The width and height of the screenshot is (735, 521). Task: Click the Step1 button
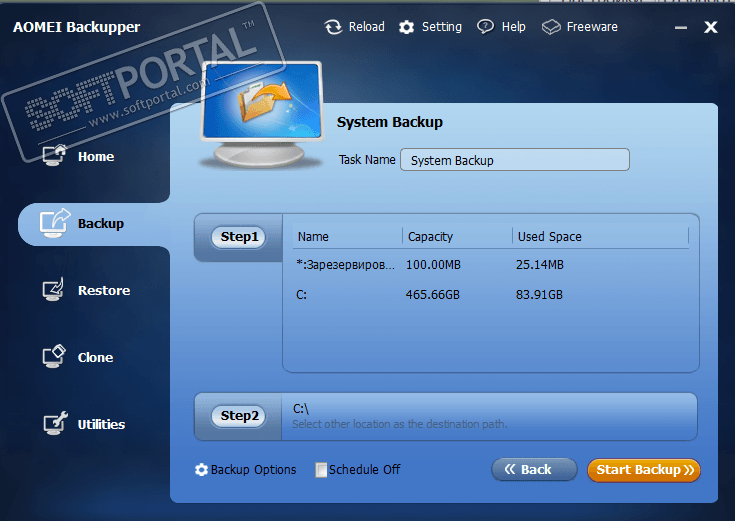[x=239, y=237]
